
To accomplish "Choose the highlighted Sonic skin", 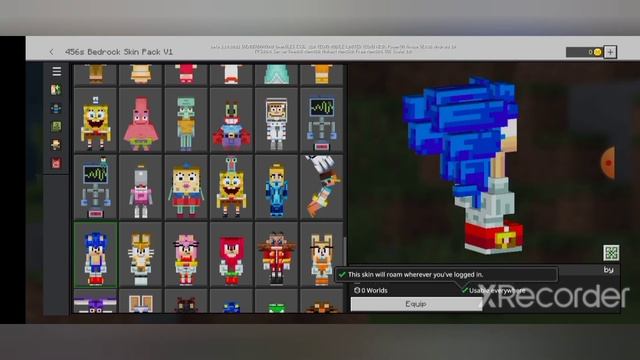I will point(96,255).
